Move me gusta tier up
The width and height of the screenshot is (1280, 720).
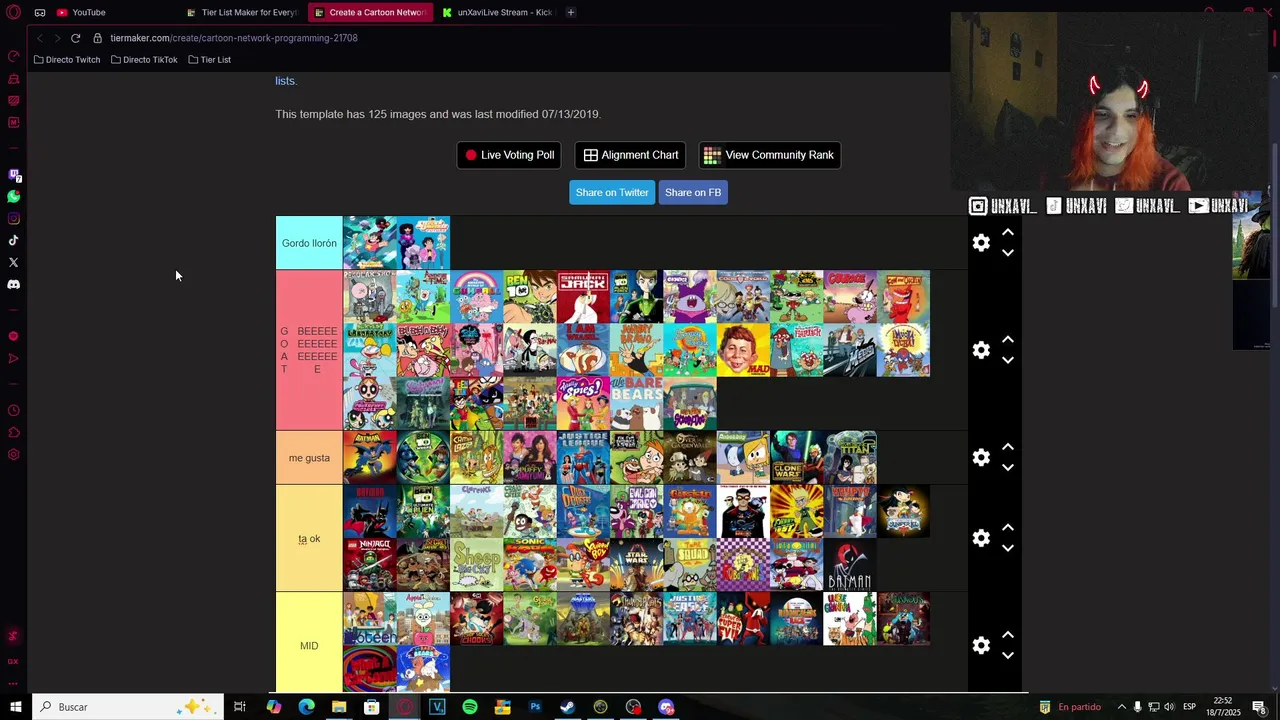(1008, 446)
